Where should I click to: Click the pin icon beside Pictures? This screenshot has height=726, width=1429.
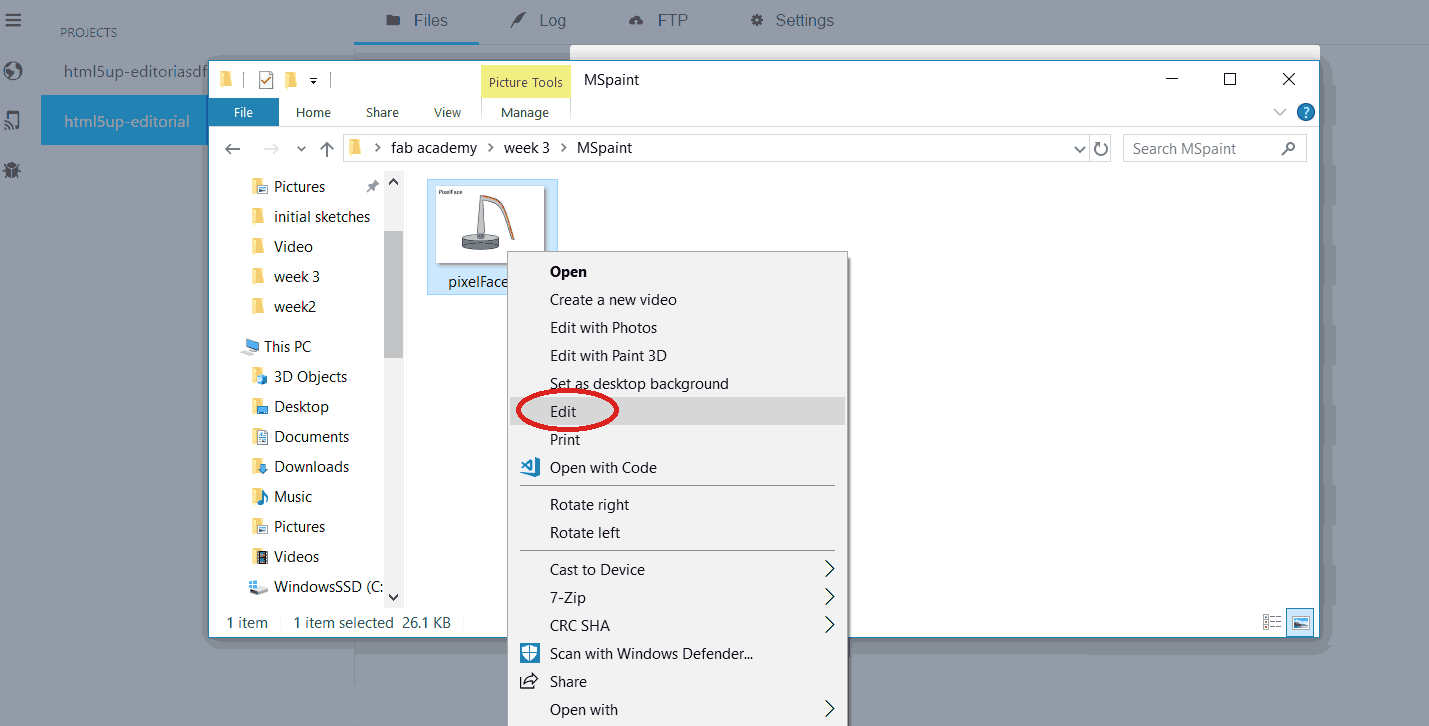372,187
